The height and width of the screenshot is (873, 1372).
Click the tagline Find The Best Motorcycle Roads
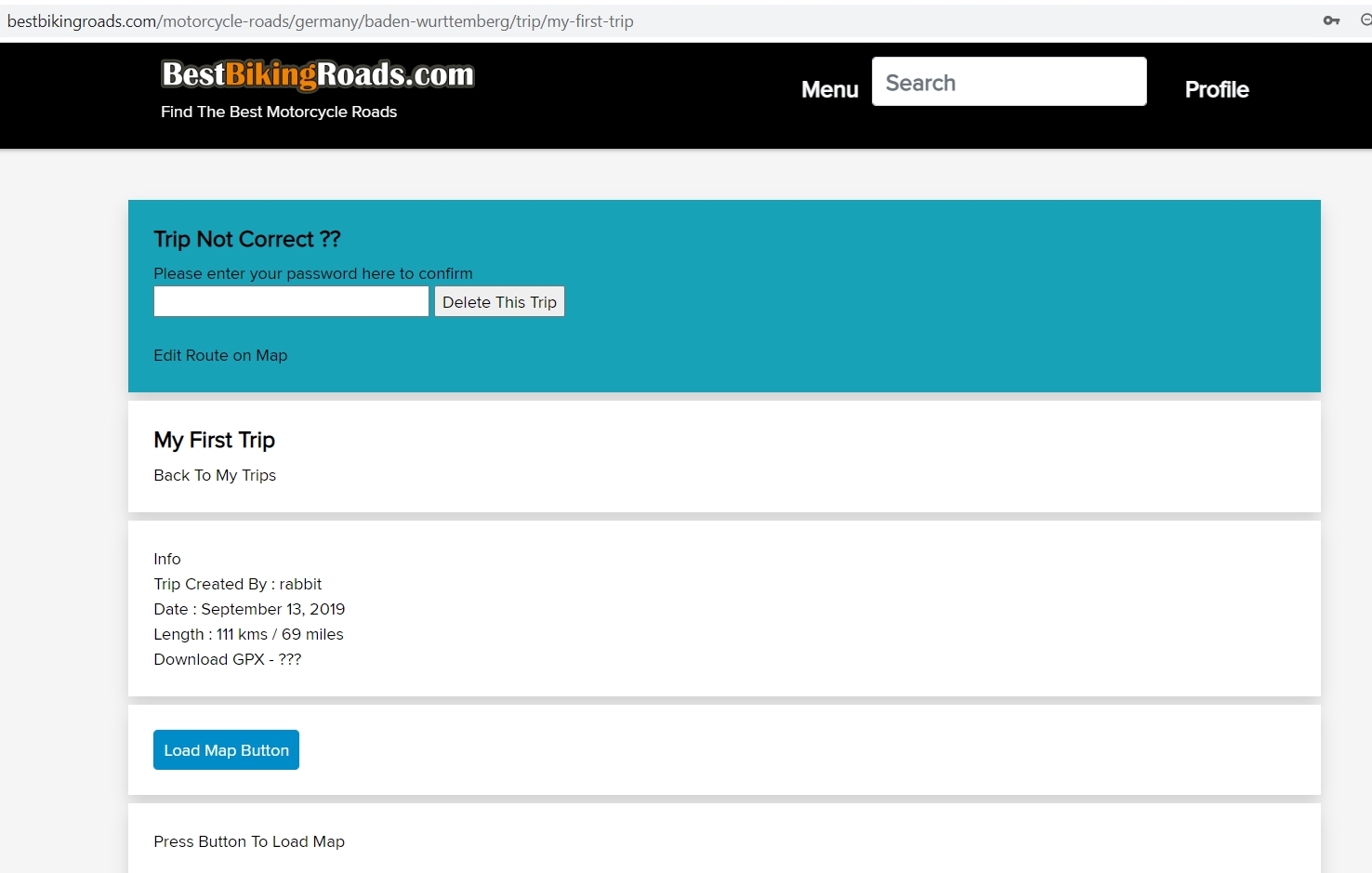pos(279,112)
